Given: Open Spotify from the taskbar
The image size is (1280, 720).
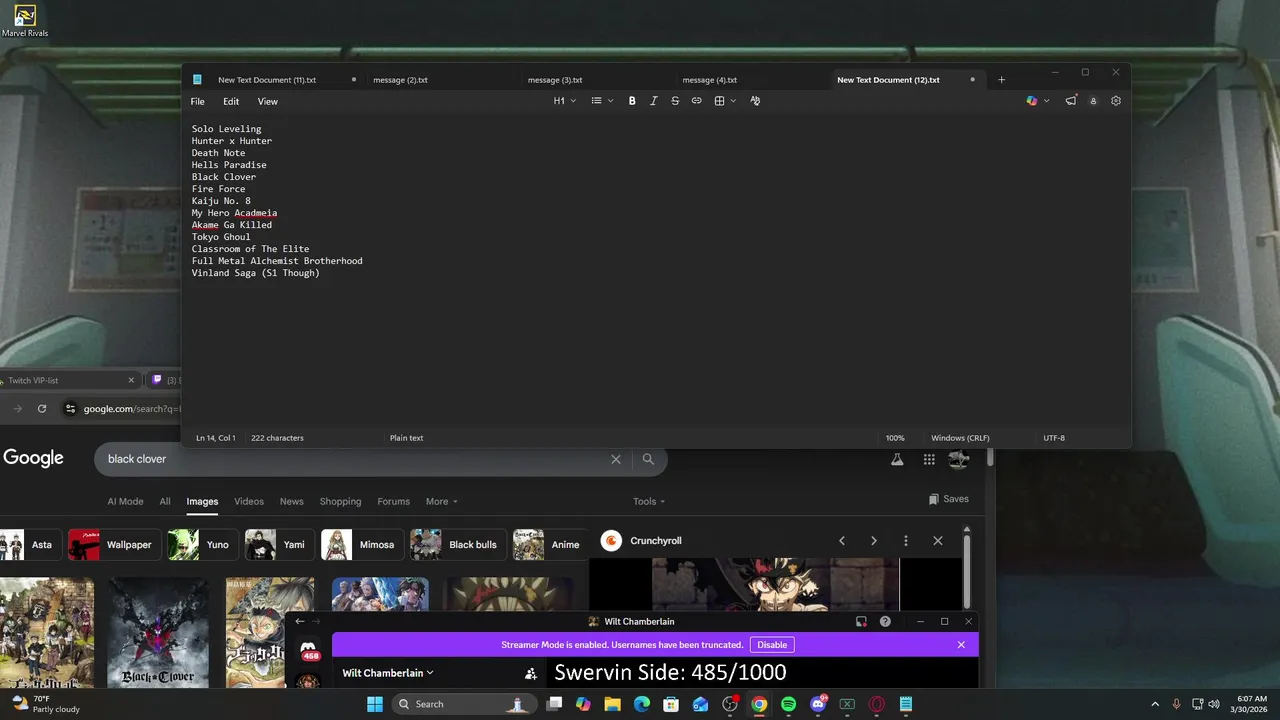Looking at the screenshot, I should click(788, 704).
